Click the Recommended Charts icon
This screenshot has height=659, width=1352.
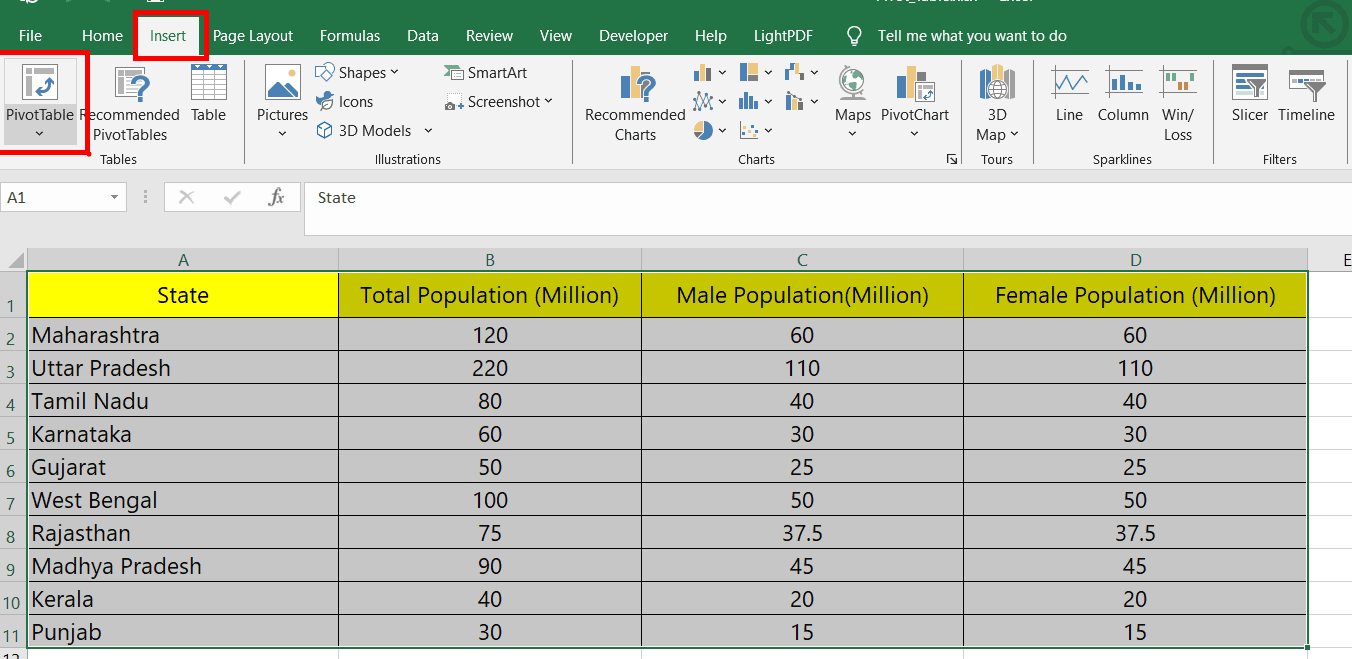click(635, 86)
